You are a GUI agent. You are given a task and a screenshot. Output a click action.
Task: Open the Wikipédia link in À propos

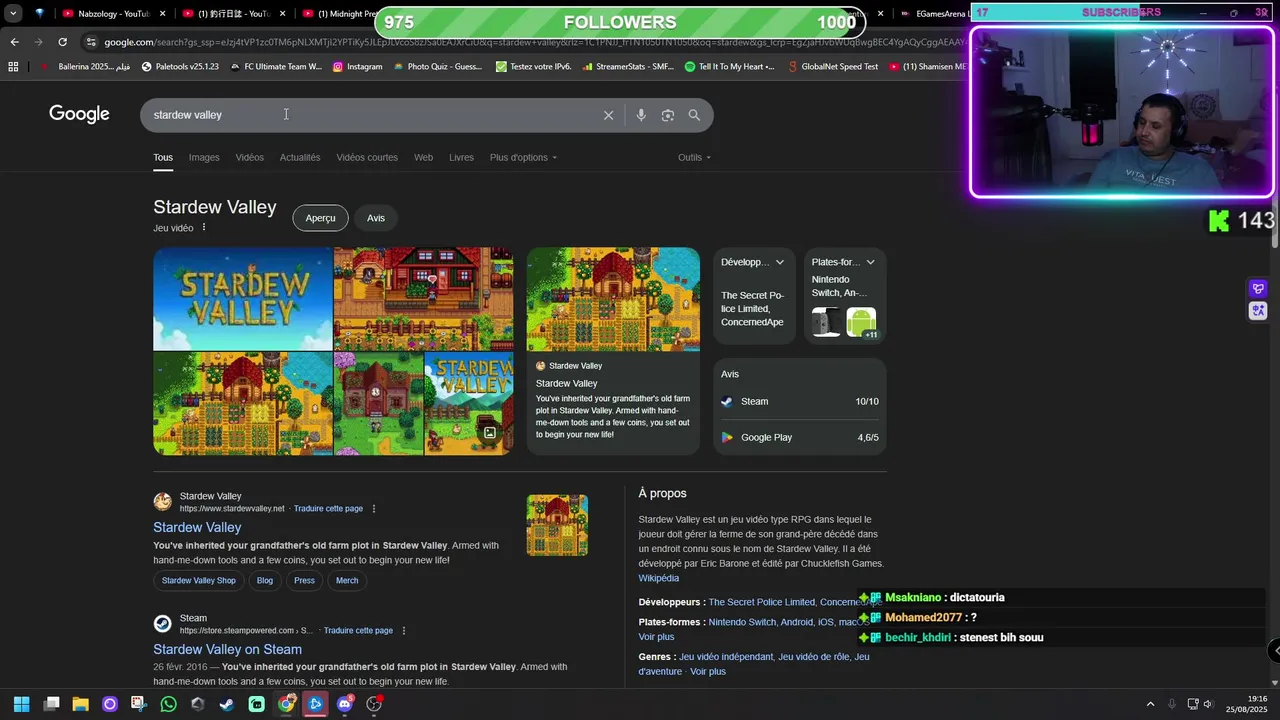pyautogui.click(x=659, y=578)
